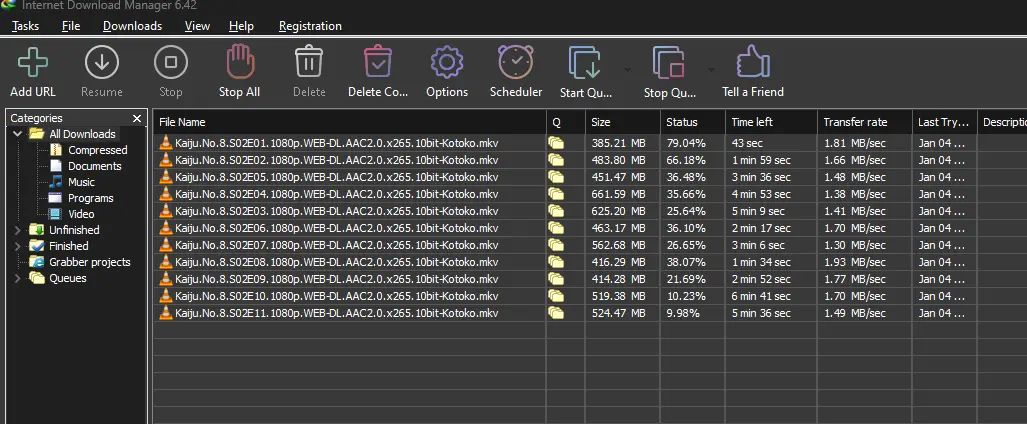Click the queue icon for S02E11 row
1027x424 pixels.
[556, 313]
